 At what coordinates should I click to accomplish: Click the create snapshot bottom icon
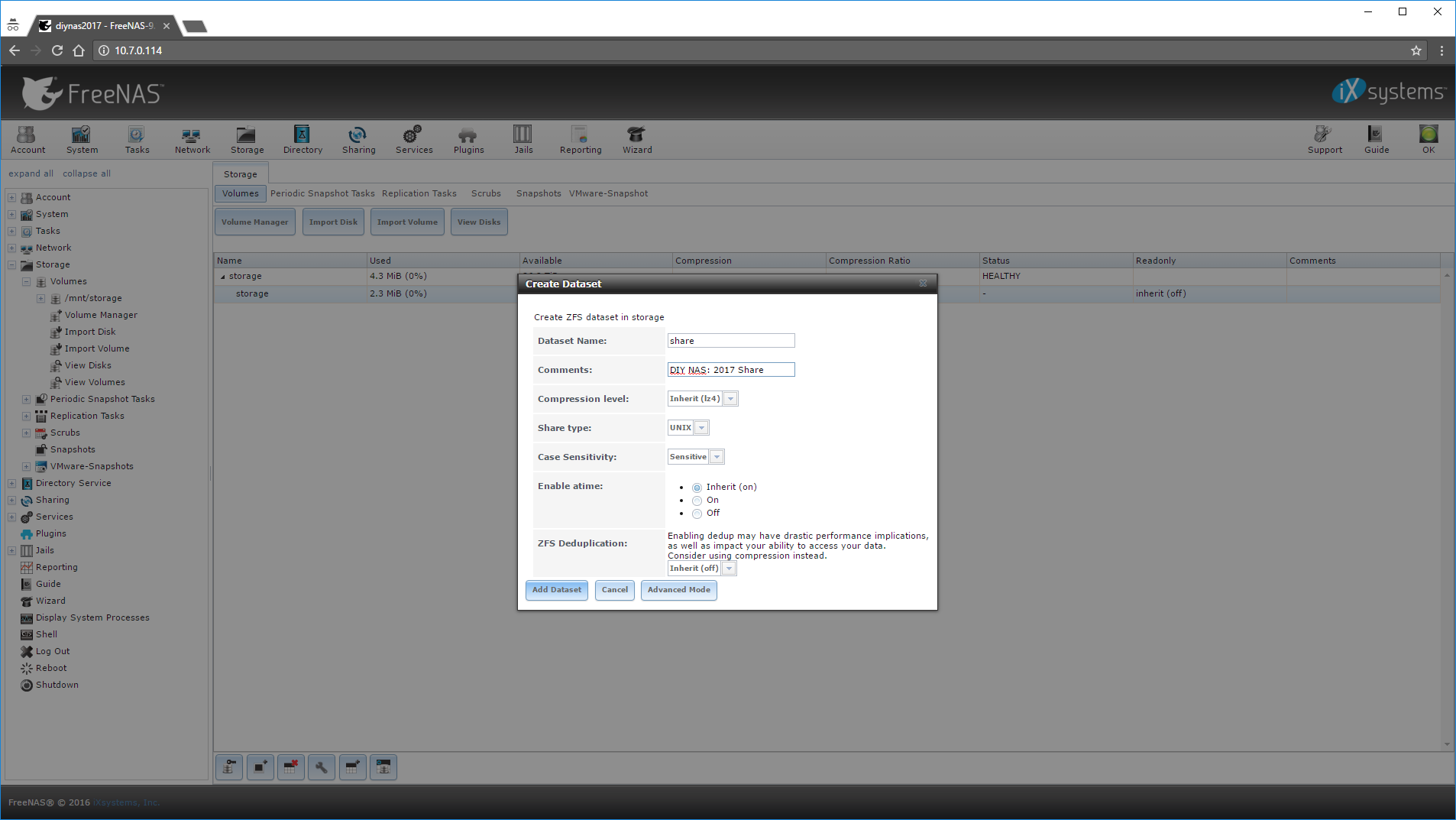pyautogui.click(x=260, y=767)
